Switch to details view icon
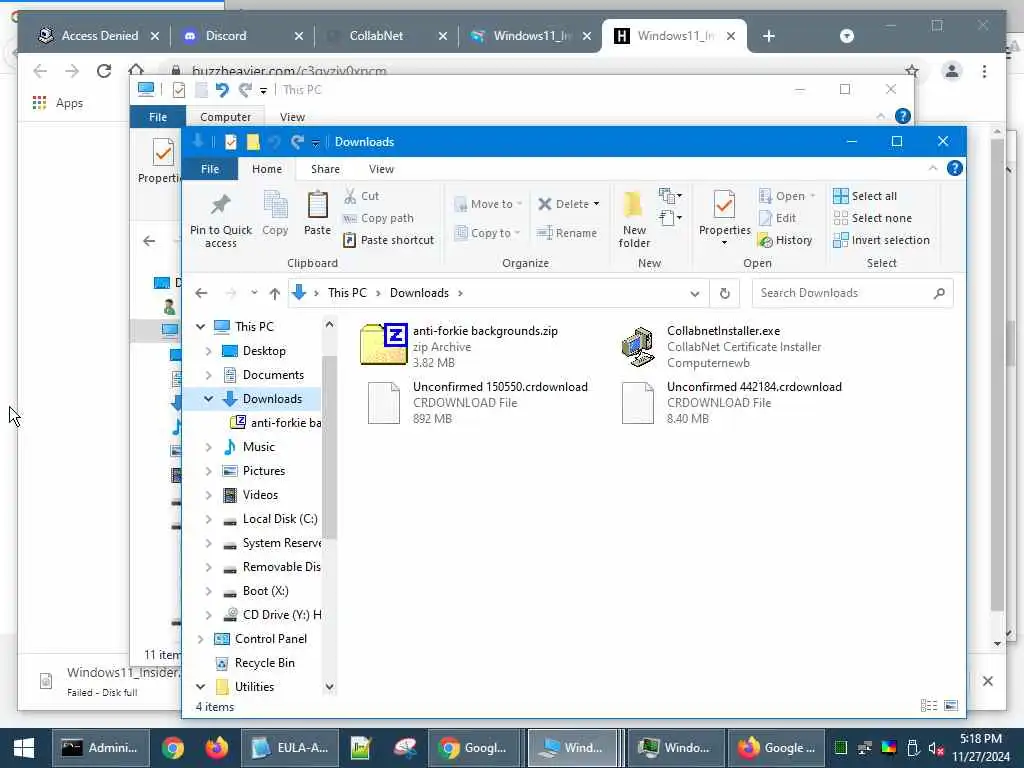This screenshot has width=1024, height=768. [929, 706]
